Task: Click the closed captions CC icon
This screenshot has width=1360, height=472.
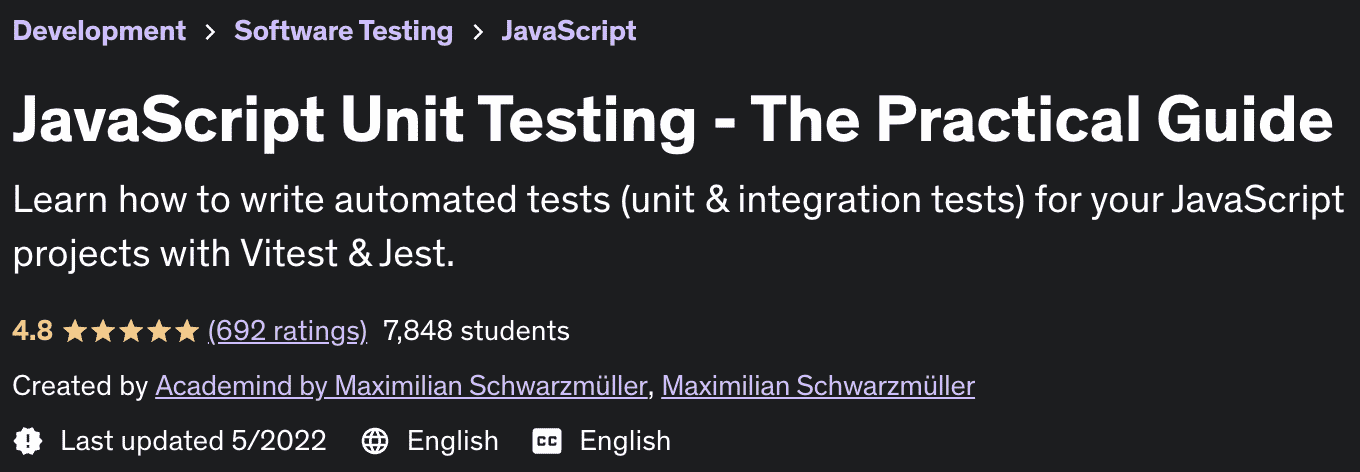Action: (x=547, y=440)
